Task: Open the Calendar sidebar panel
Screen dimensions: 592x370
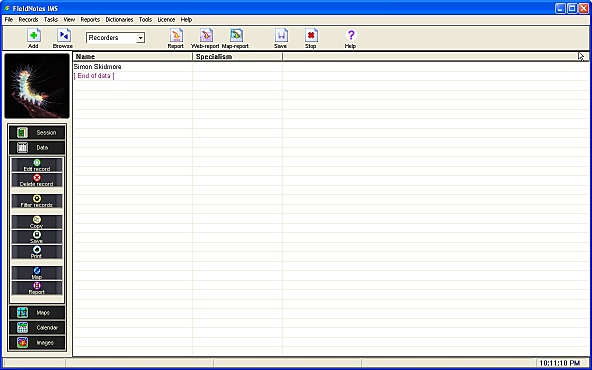Action: pyautogui.click(x=37, y=328)
